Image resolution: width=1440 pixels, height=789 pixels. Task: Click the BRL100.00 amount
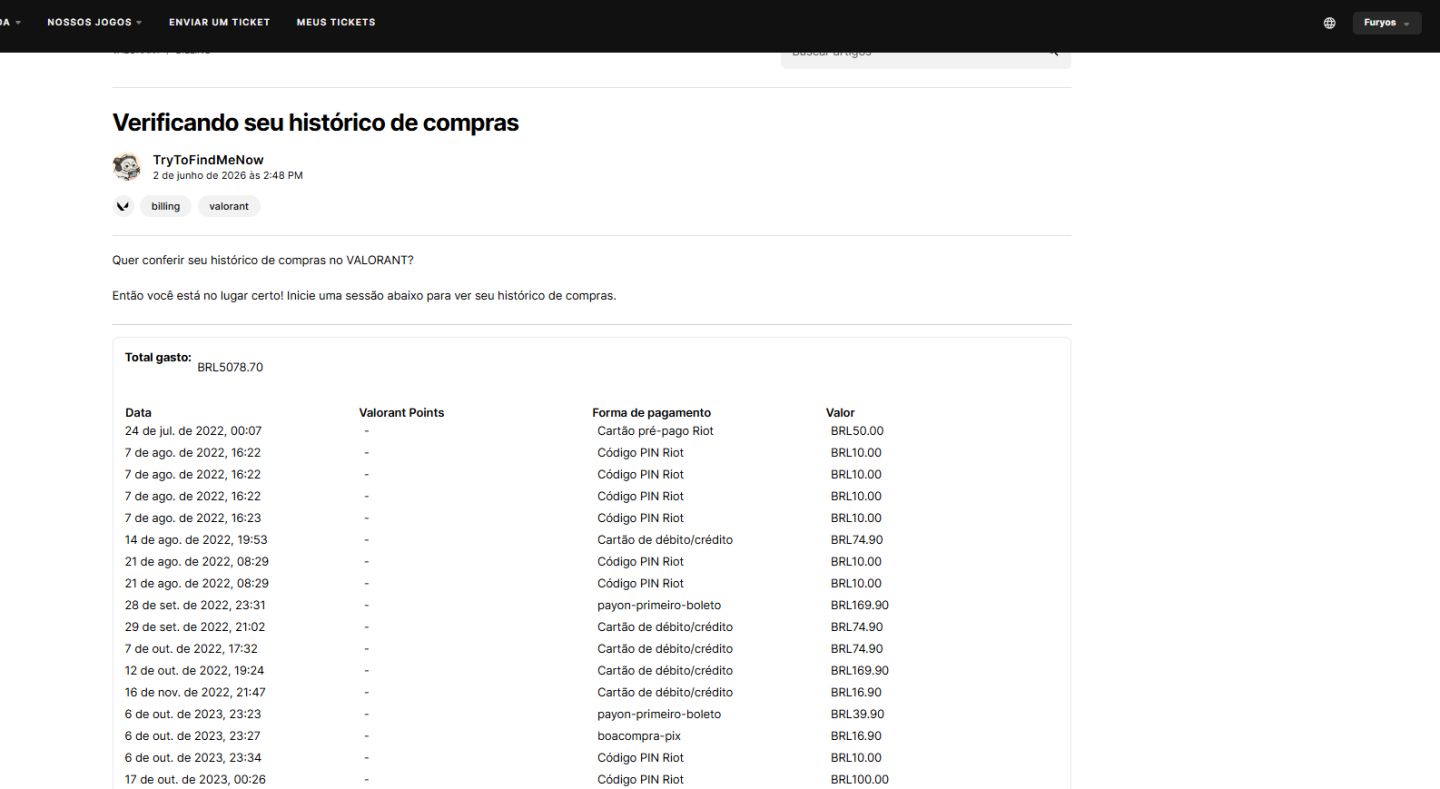[x=859, y=780]
